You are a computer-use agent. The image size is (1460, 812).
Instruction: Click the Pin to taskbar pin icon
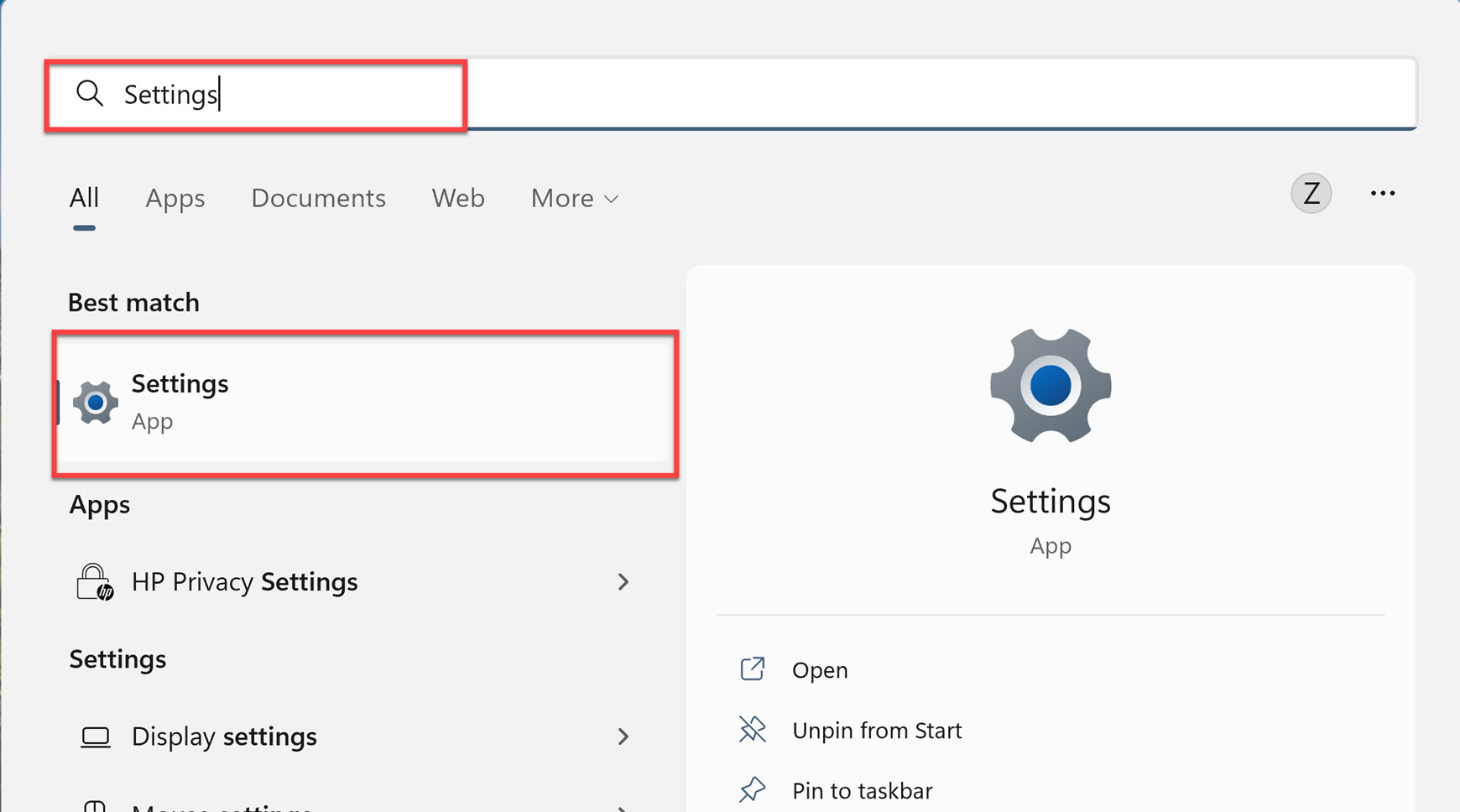(x=753, y=789)
